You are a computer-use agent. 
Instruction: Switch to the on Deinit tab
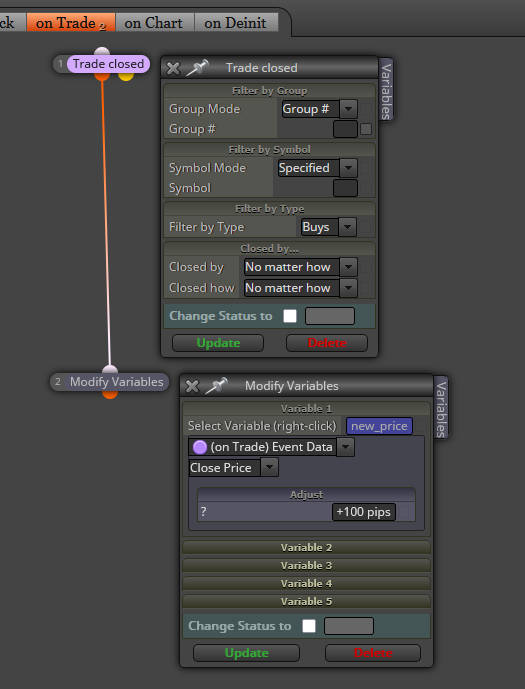235,22
